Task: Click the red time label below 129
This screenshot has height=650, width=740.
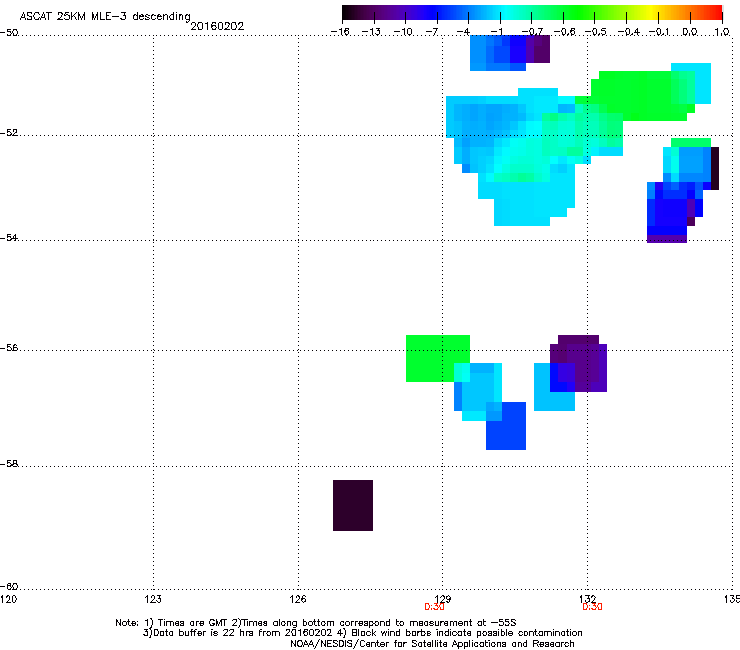Action: point(434,607)
